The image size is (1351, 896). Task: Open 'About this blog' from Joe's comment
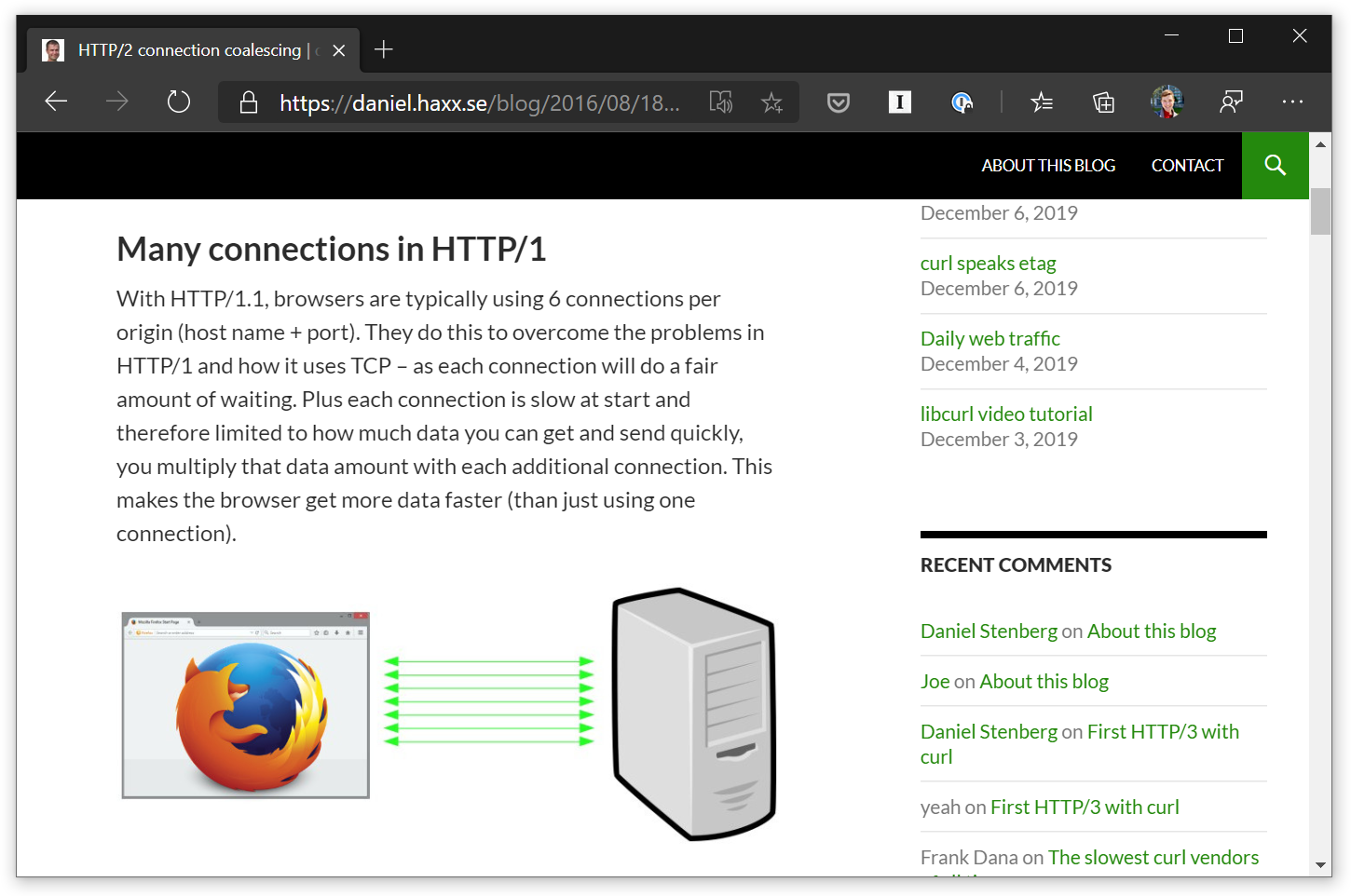click(1044, 682)
